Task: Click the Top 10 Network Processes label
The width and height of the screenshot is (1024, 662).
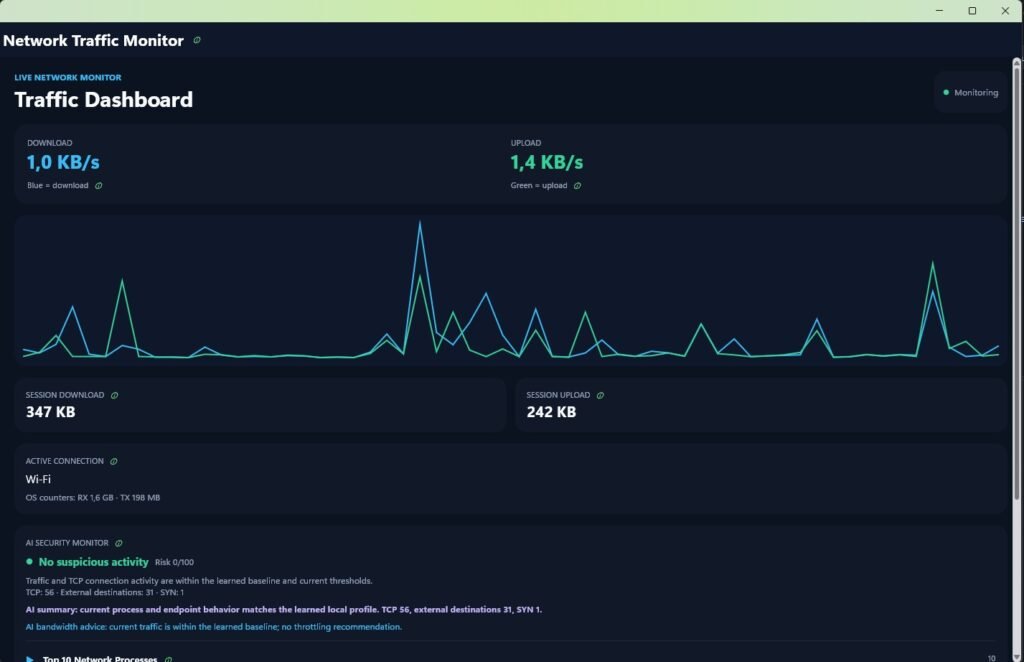Action: click(x=100, y=659)
